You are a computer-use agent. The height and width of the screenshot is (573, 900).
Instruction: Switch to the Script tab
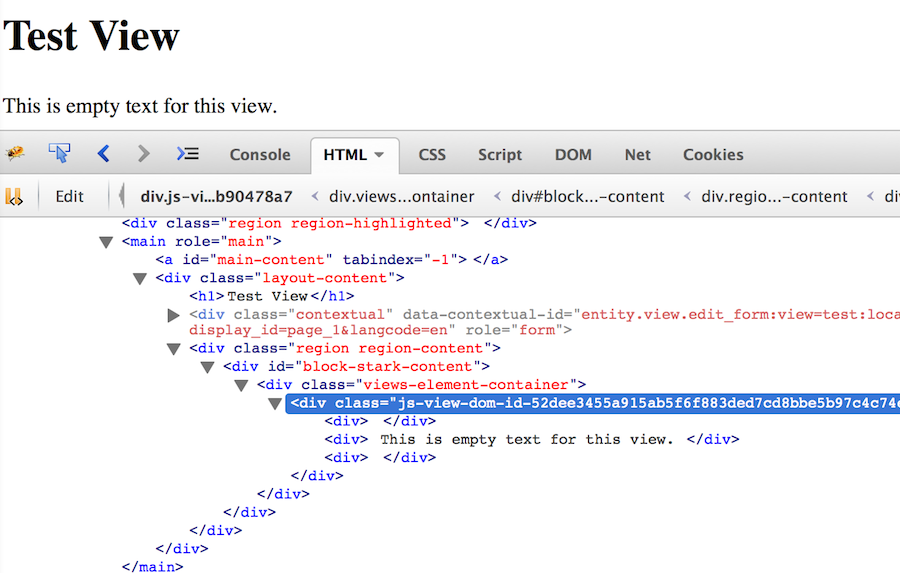click(x=500, y=155)
